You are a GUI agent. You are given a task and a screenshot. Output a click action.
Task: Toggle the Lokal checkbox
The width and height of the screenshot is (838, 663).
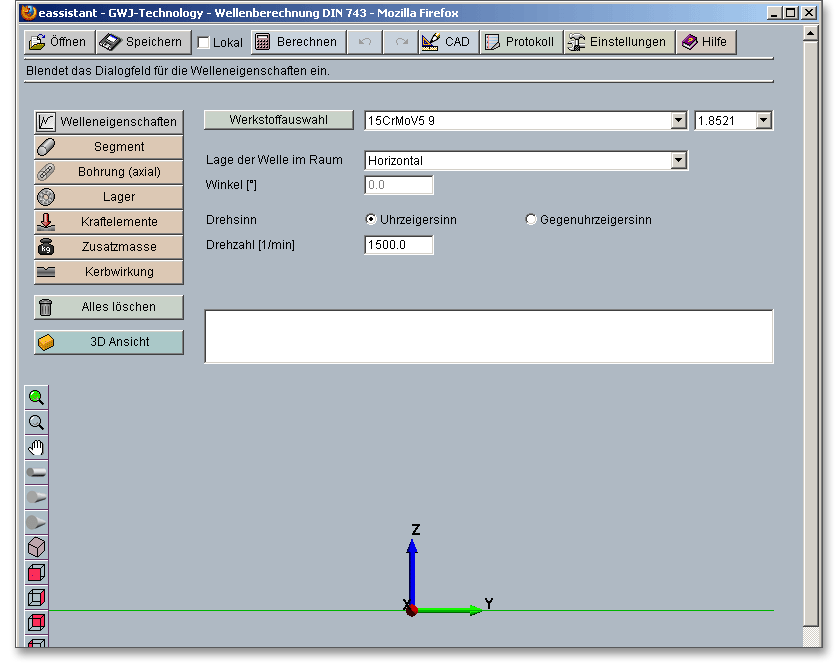204,43
